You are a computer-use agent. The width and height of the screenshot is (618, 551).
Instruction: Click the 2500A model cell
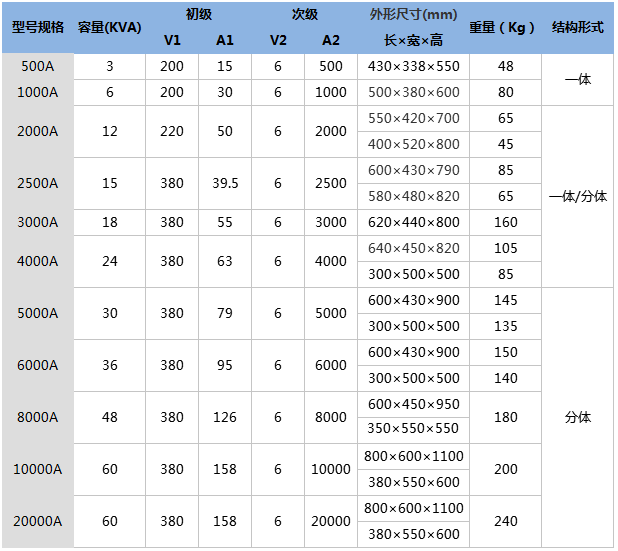[38, 183]
